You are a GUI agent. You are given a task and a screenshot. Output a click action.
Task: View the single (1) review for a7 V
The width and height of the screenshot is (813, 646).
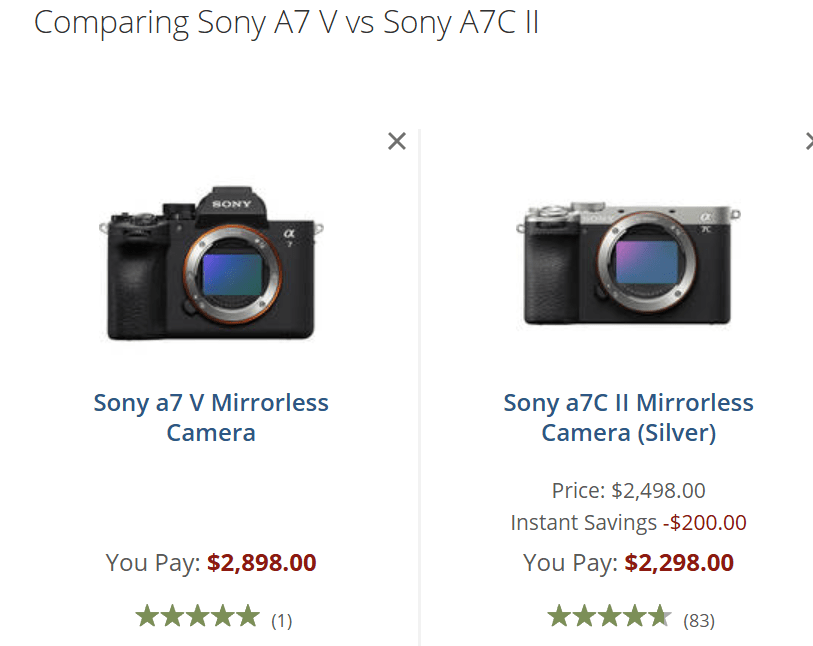pos(282,621)
